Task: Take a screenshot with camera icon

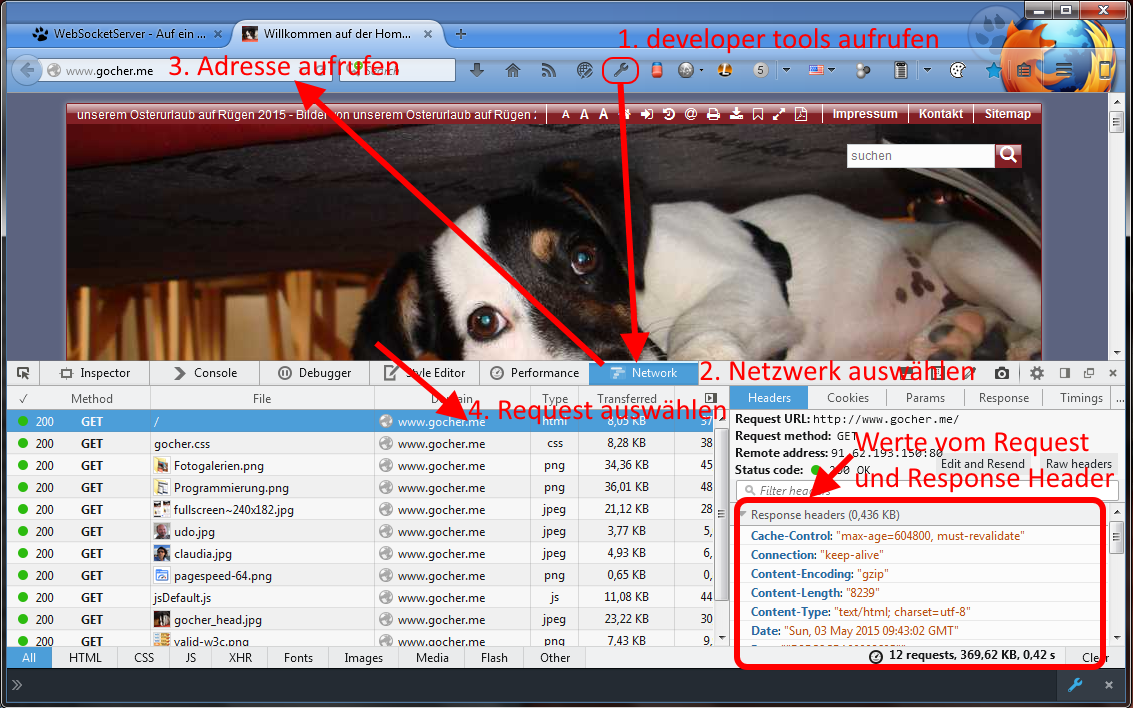Action: [1001, 373]
